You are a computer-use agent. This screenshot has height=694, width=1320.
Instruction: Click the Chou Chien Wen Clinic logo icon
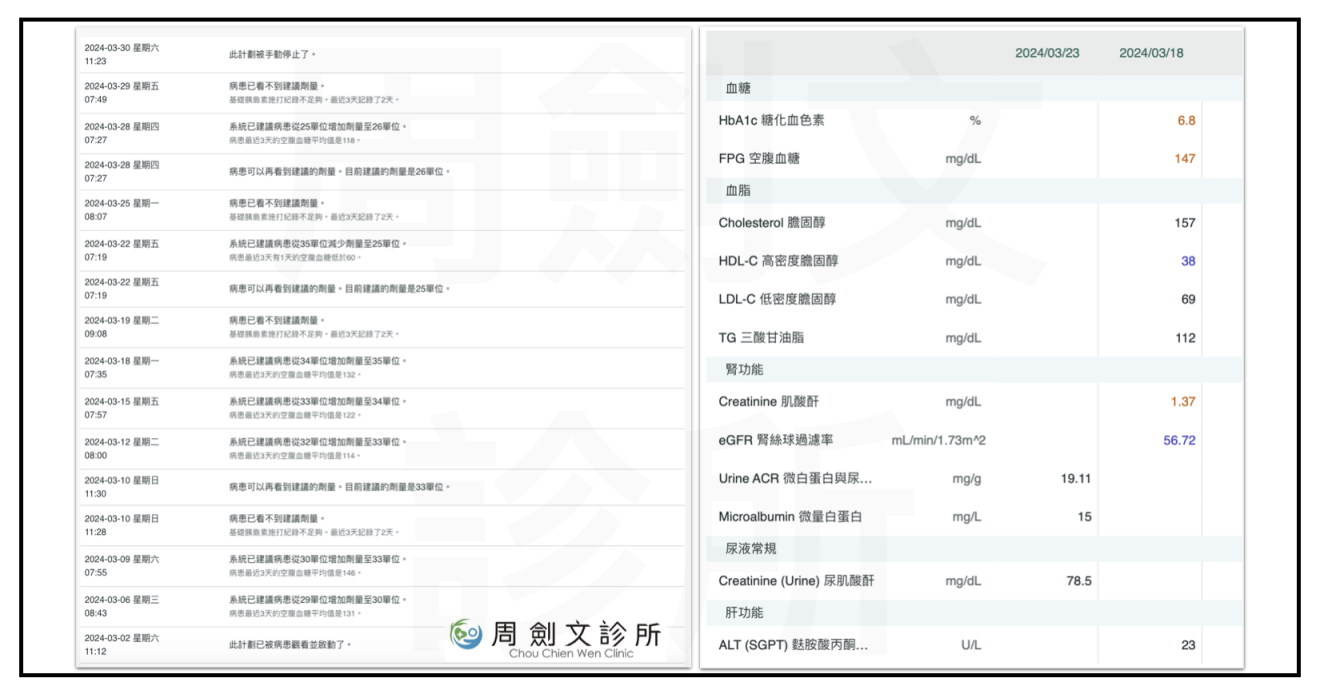point(465,634)
